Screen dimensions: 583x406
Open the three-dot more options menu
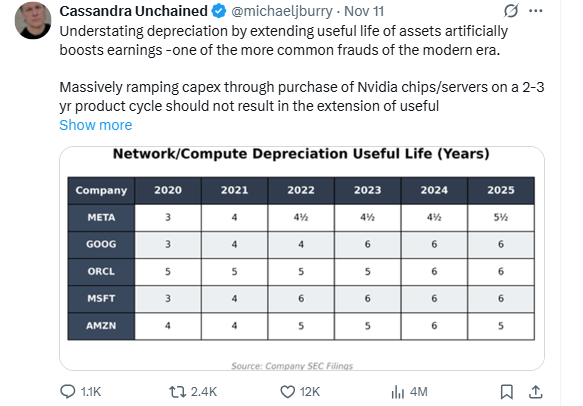click(x=535, y=11)
